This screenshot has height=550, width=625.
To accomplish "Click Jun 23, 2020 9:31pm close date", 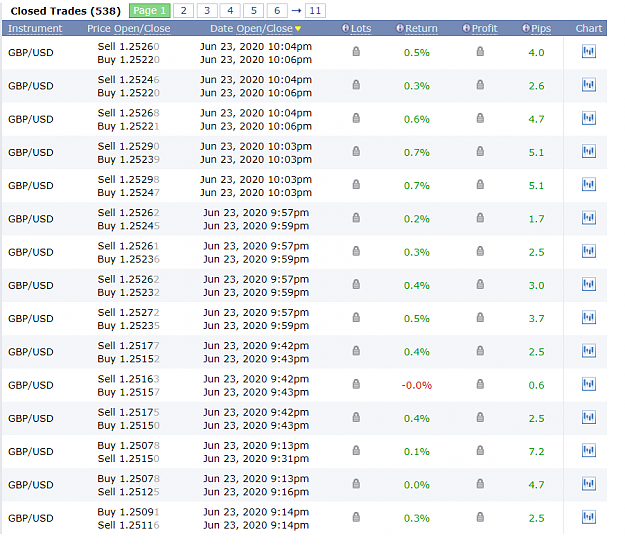I will point(256,459).
